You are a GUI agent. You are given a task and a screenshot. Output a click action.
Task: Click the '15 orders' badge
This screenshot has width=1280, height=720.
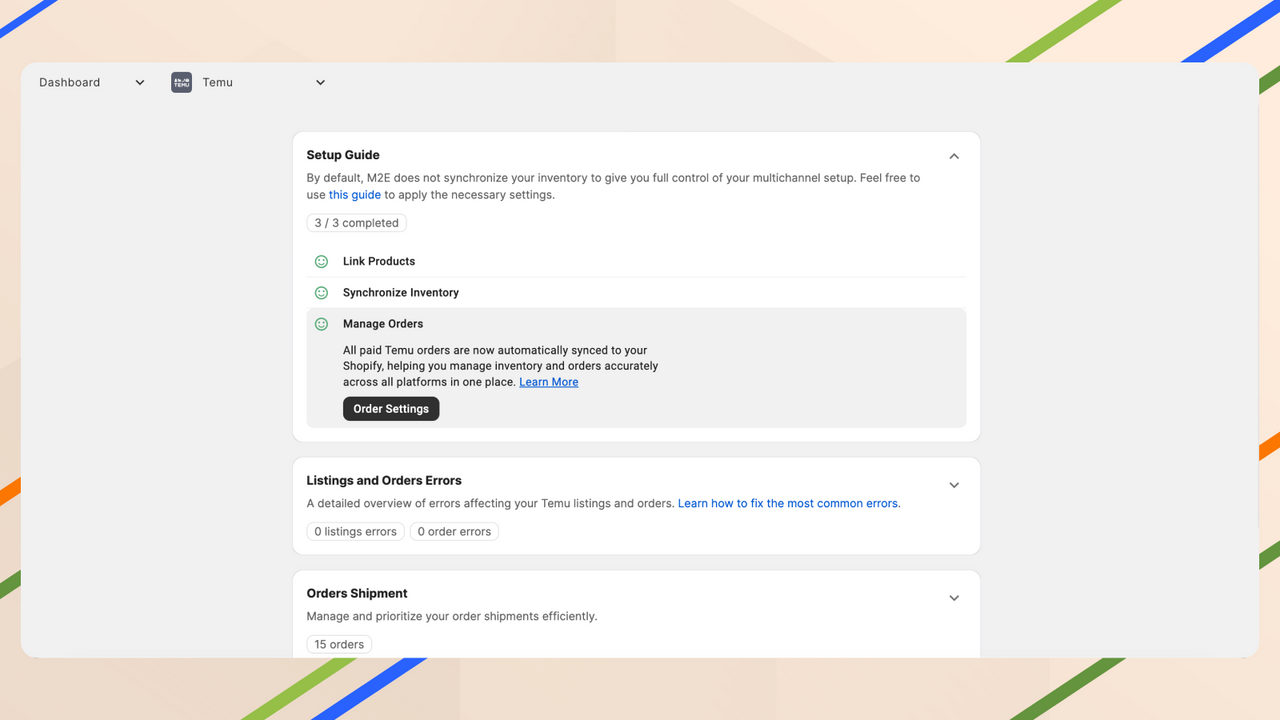(x=339, y=645)
